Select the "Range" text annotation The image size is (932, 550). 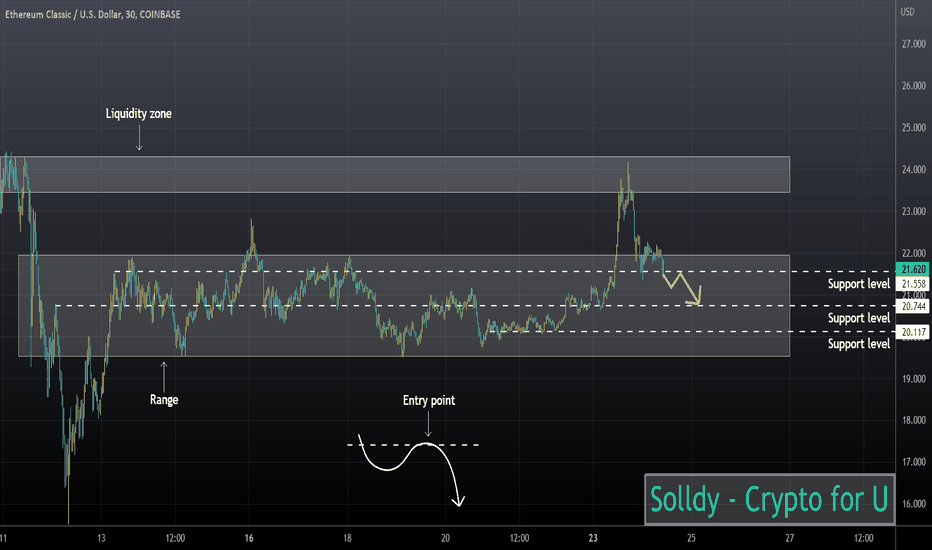coord(164,400)
